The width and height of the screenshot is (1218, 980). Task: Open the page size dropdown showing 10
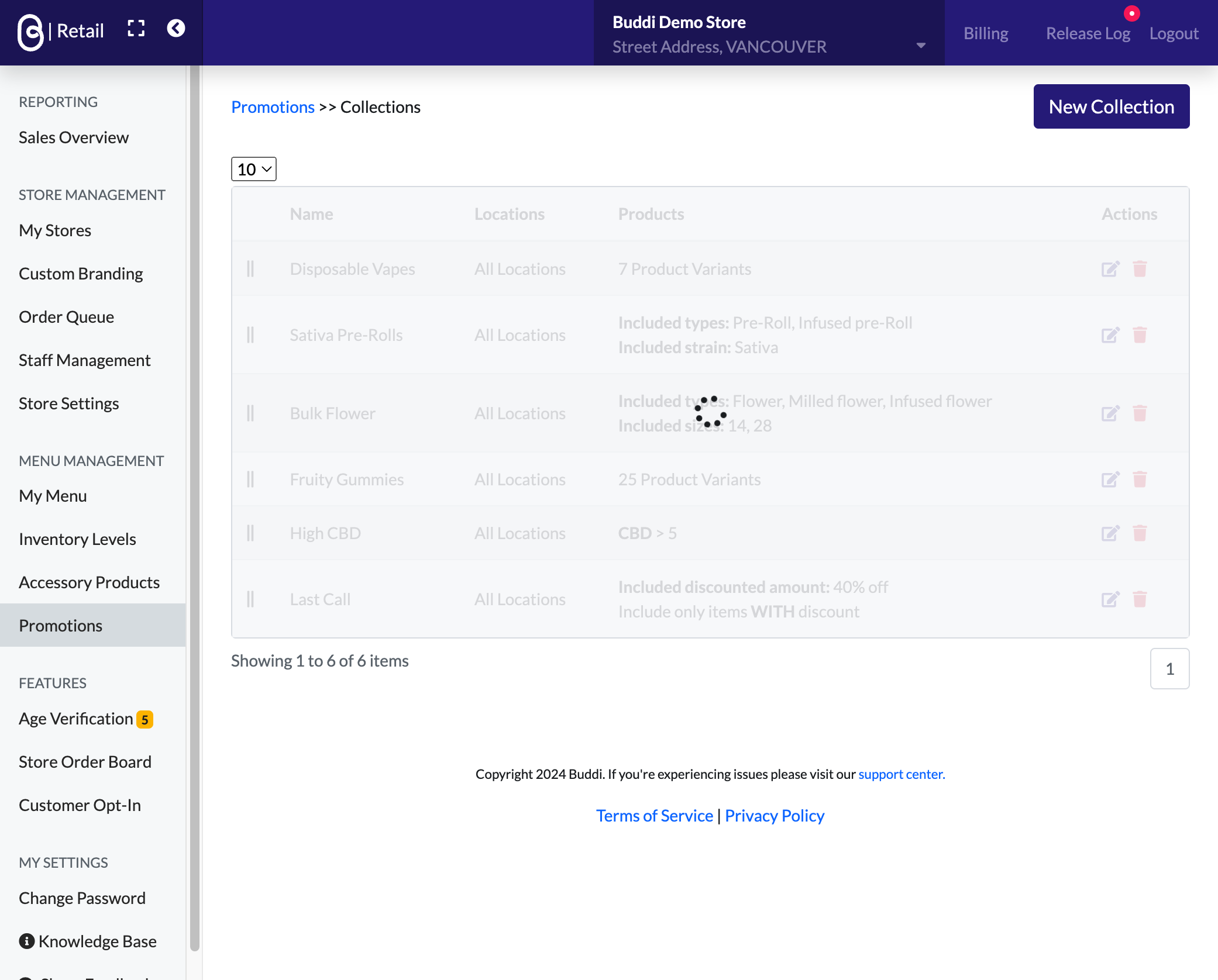click(x=254, y=170)
